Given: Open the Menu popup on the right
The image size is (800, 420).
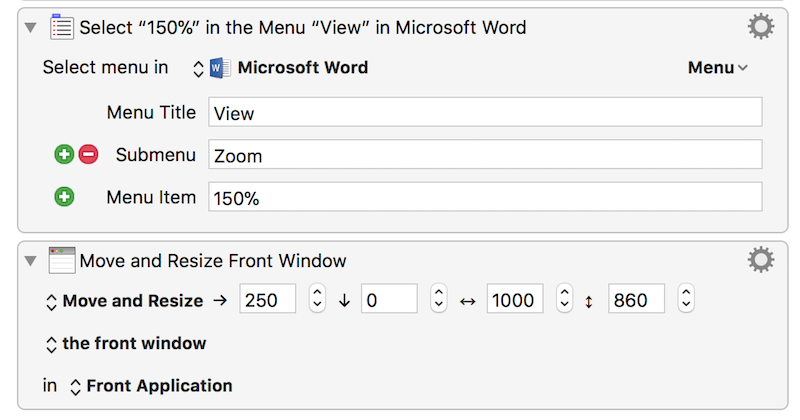Looking at the screenshot, I should coord(717,68).
